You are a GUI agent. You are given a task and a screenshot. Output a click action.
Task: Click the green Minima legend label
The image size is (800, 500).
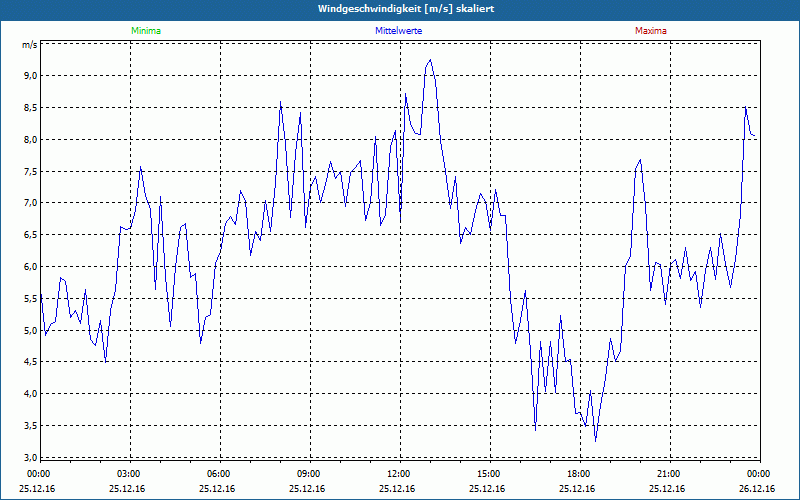tap(146, 31)
